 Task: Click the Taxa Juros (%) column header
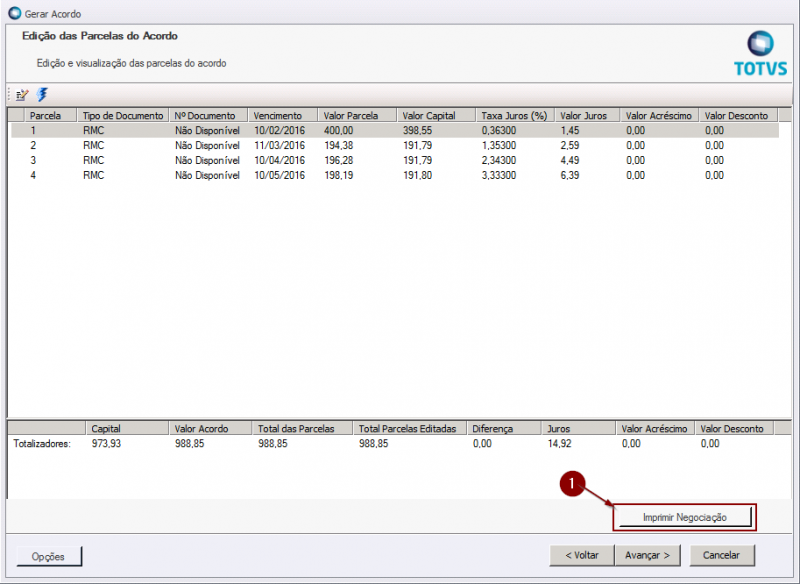(x=514, y=116)
